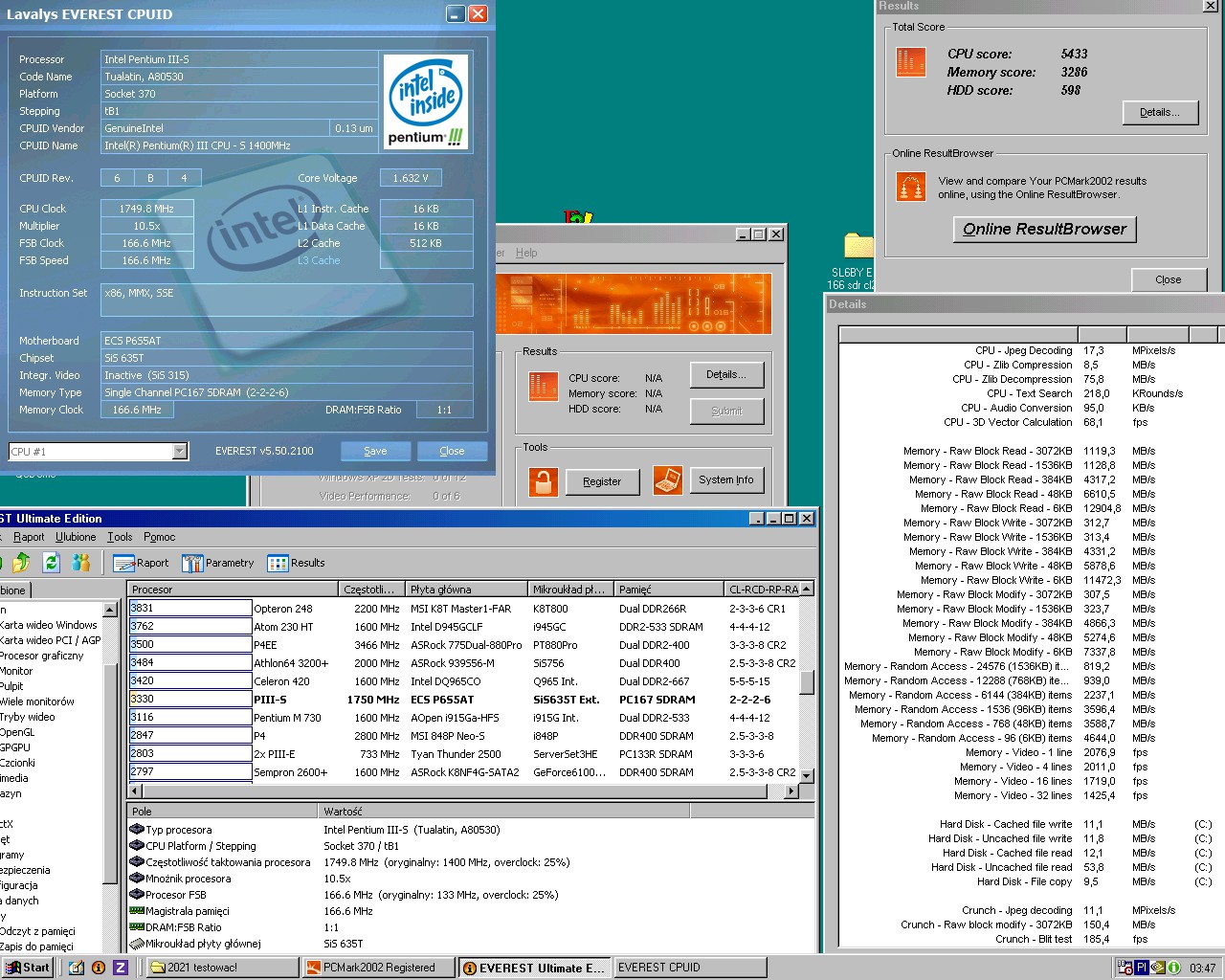Sort by the Pamięć column header
Image resolution: width=1225 pixels, height=980 pixels.
669,589
